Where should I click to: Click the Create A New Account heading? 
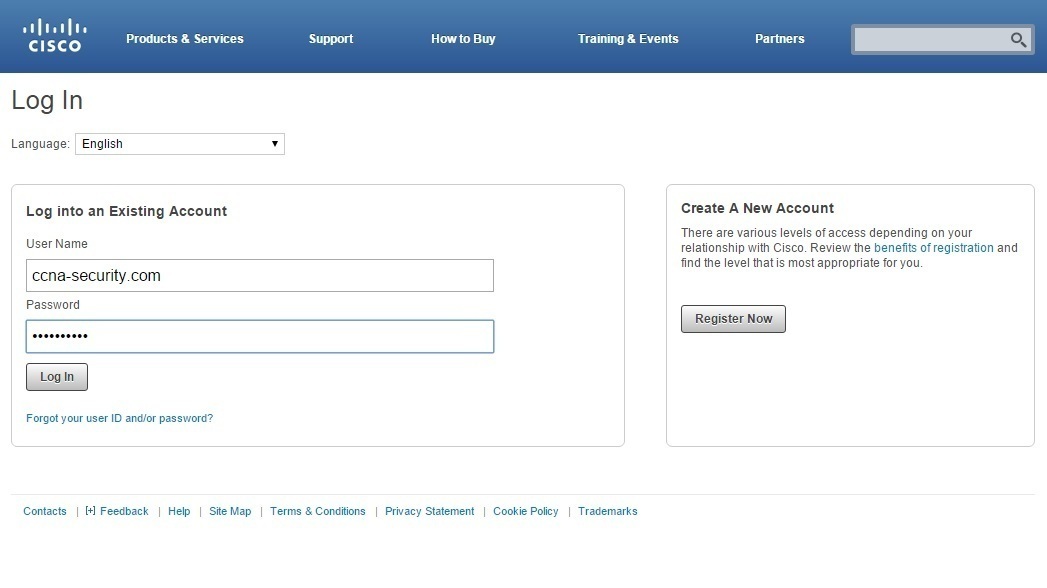[757, 208]
